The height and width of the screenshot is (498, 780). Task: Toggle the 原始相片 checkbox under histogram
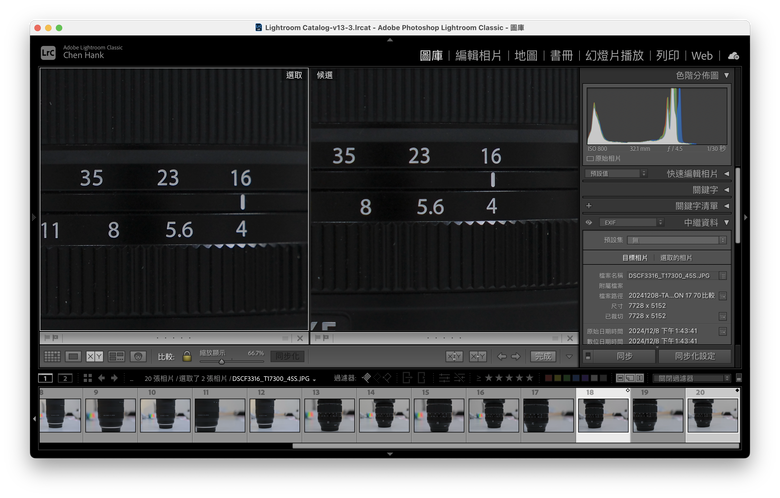tap(590, 159)
